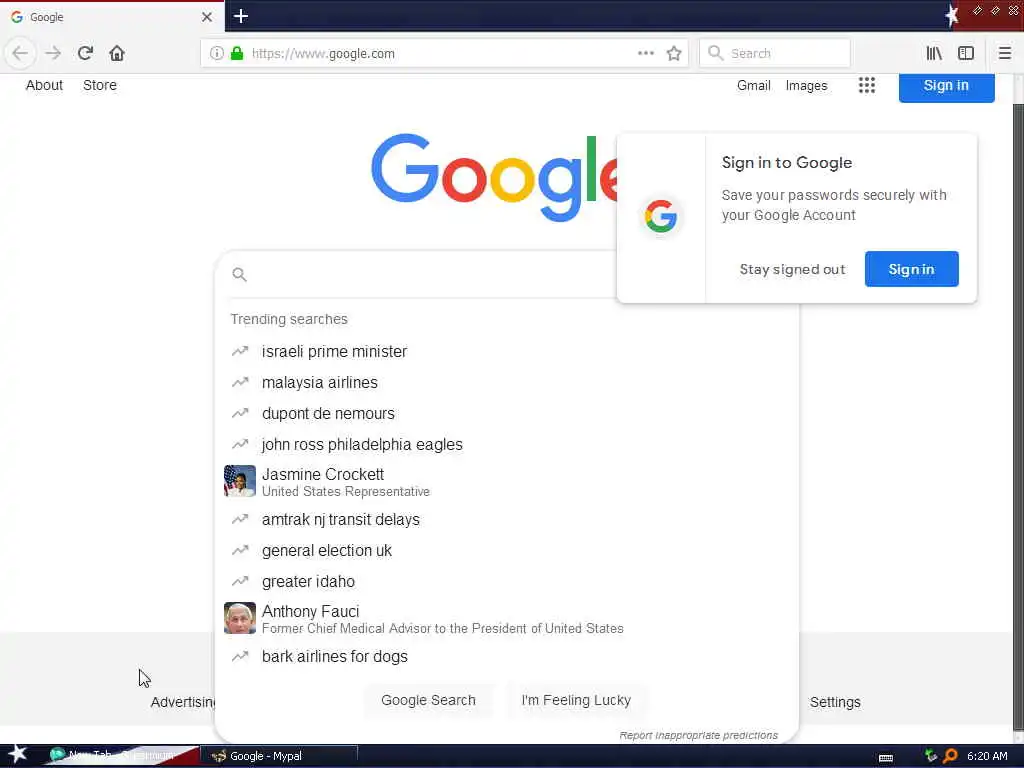Open the Jasmine Crockett thumbnail photo
The image size is (1024, 768).
(240, 481)
